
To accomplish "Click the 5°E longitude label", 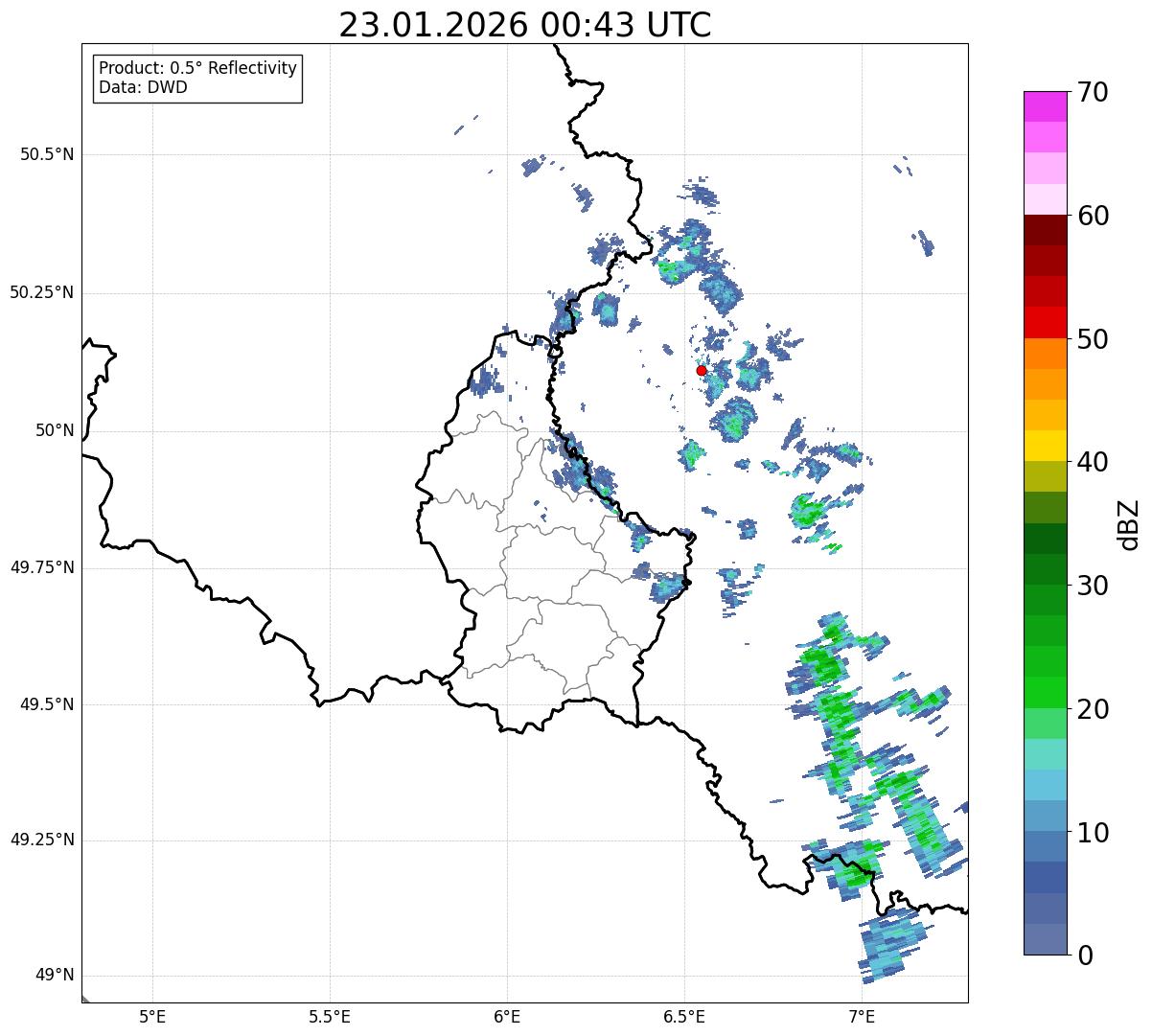I will point(152,1016).
